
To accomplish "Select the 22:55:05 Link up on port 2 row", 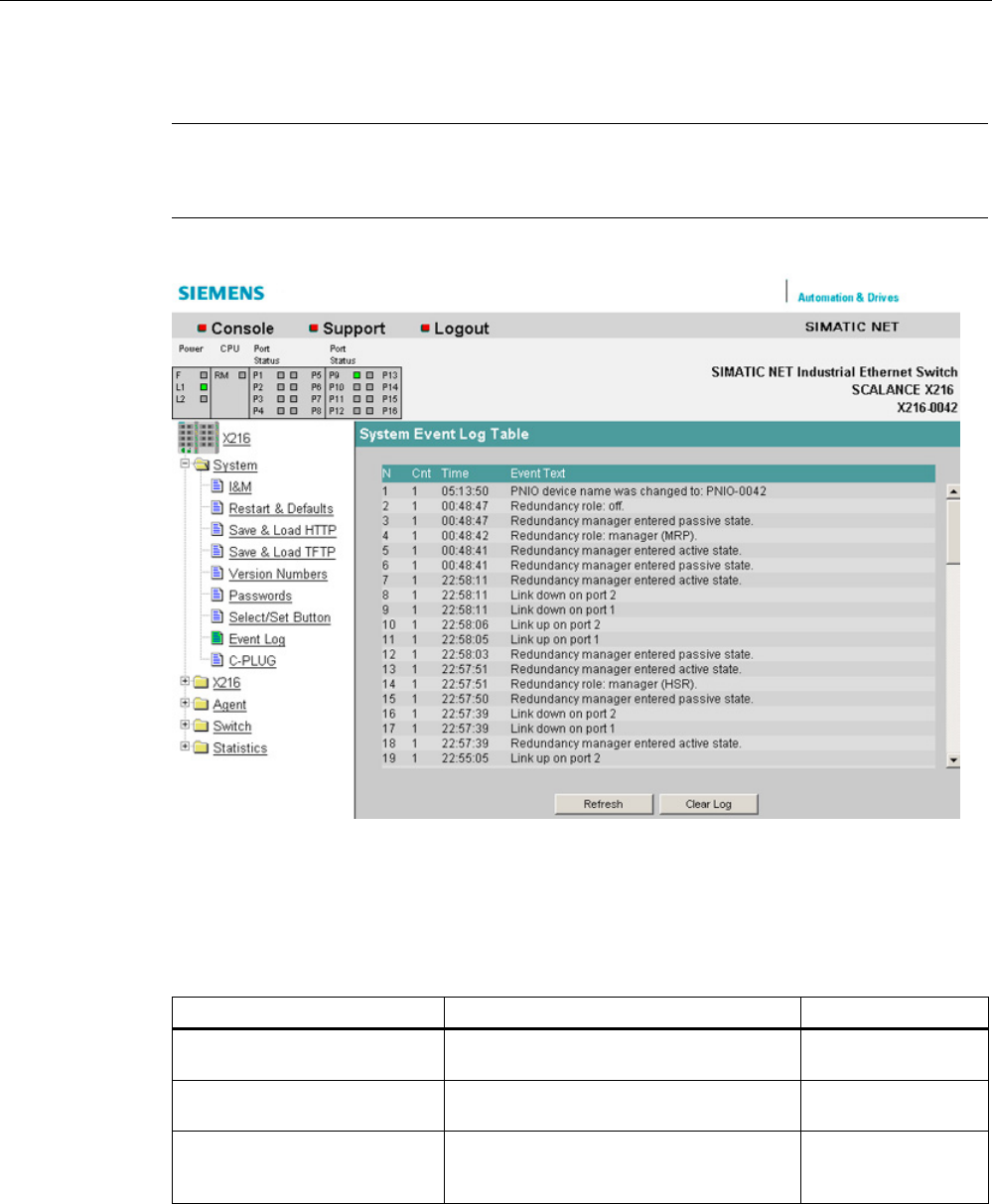I will pos(658,758).
